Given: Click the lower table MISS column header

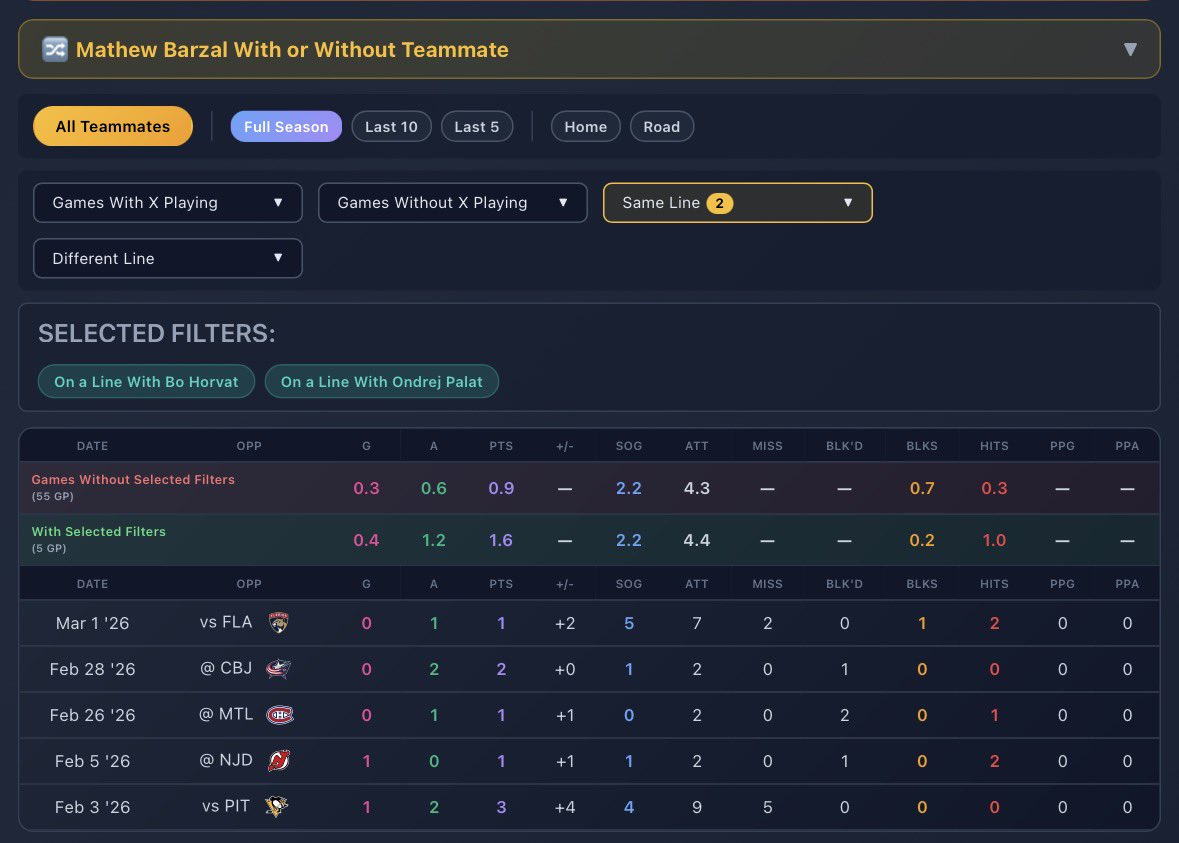Looking at the screenshot, I should (767, 584).
